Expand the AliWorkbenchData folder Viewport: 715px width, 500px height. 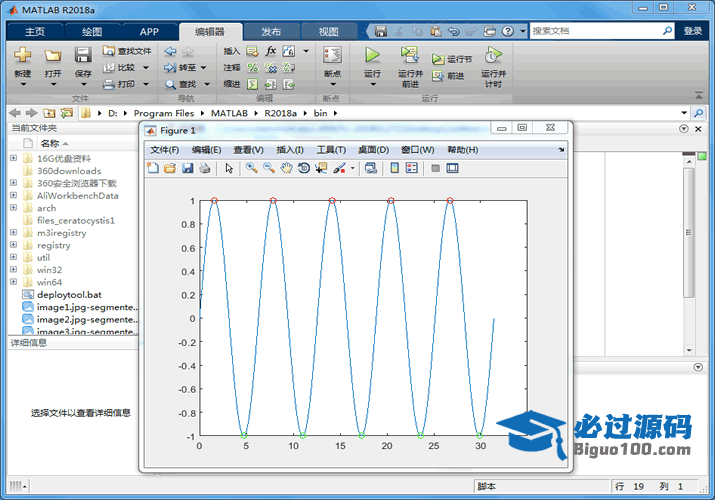[x=14, y=195]
